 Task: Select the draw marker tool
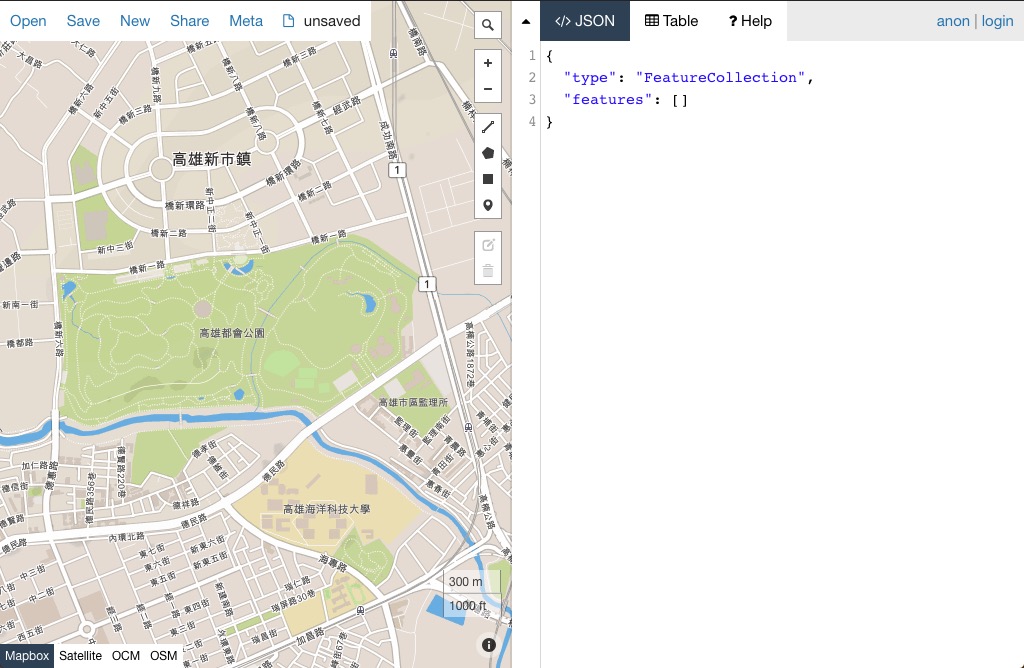pos(487,205)
